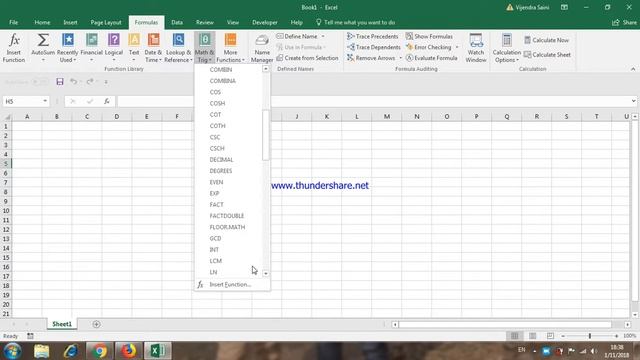This screenshot has width=640, height=360.
Task: Switch to the Developer tab
Action: [264, 22]
